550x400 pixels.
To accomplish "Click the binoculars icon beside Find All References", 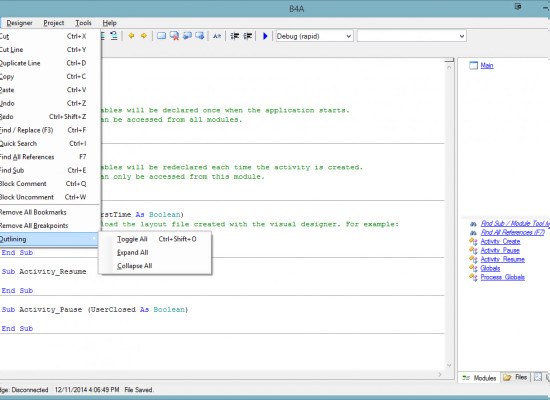I will pyautogui.click(x=473, y=233).
